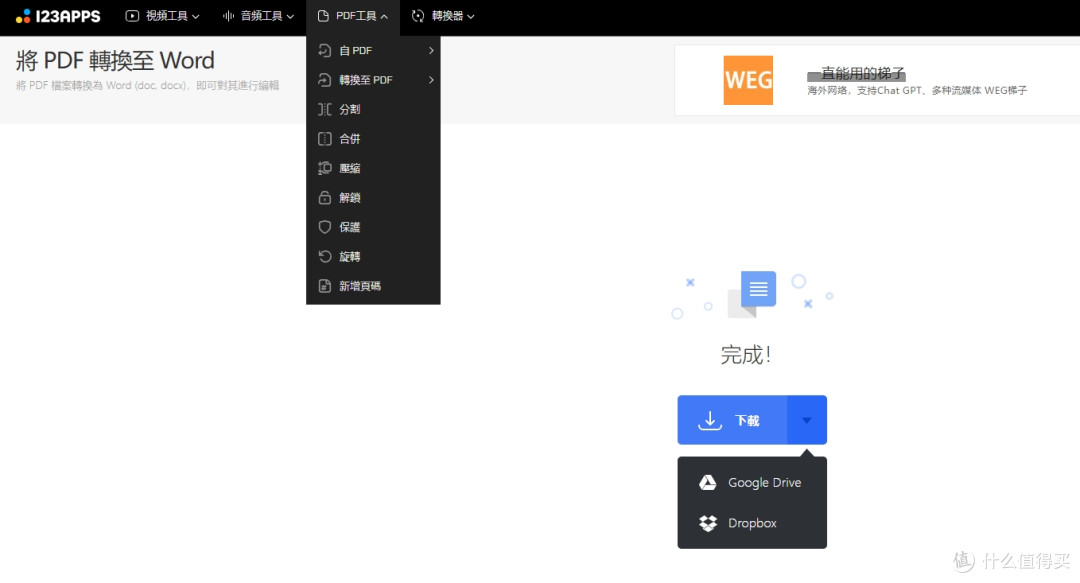Save to Dropbox

(x=752, y=523)
